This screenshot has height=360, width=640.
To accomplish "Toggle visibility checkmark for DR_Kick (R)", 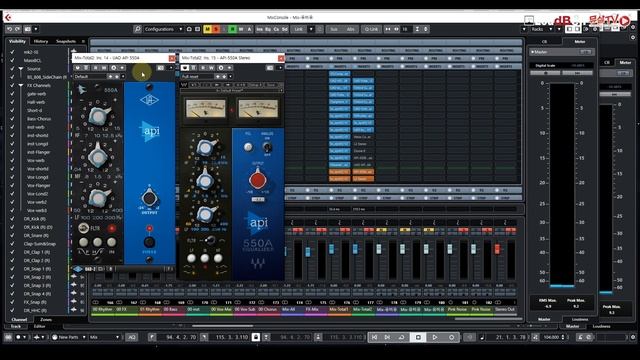I will tap(12, 219).
